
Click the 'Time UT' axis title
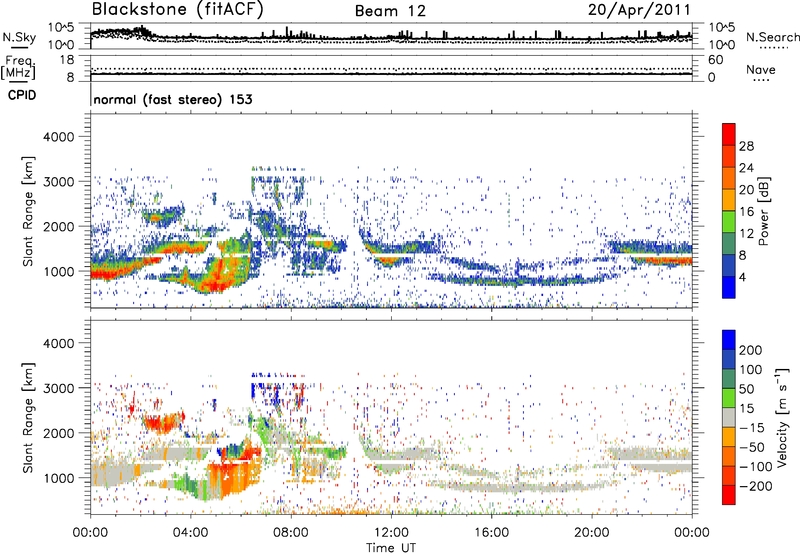(391, 548)
